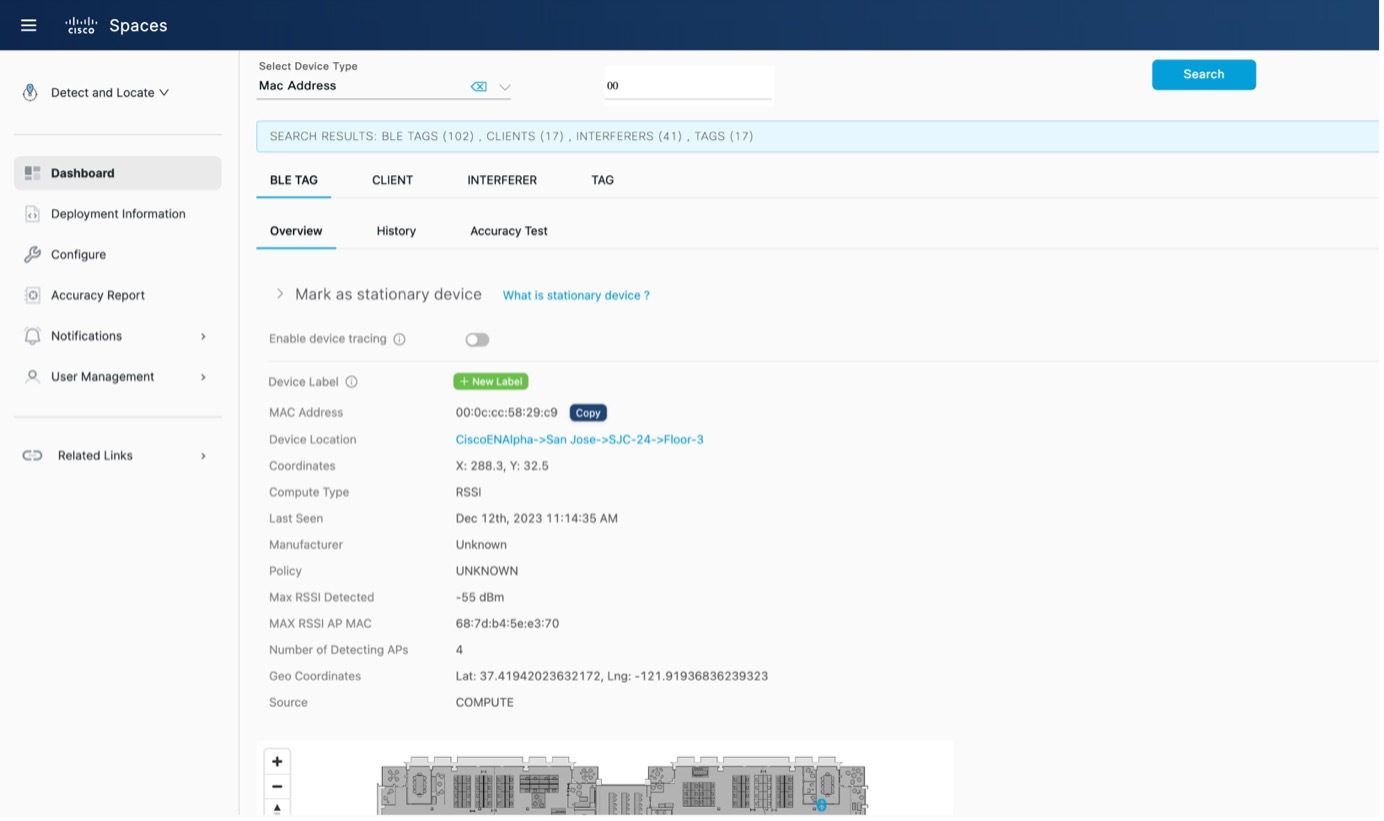Click the Detect and Locate pin icon
Viewport: 1384px width, 821px height.
click(x=31, y=92)
